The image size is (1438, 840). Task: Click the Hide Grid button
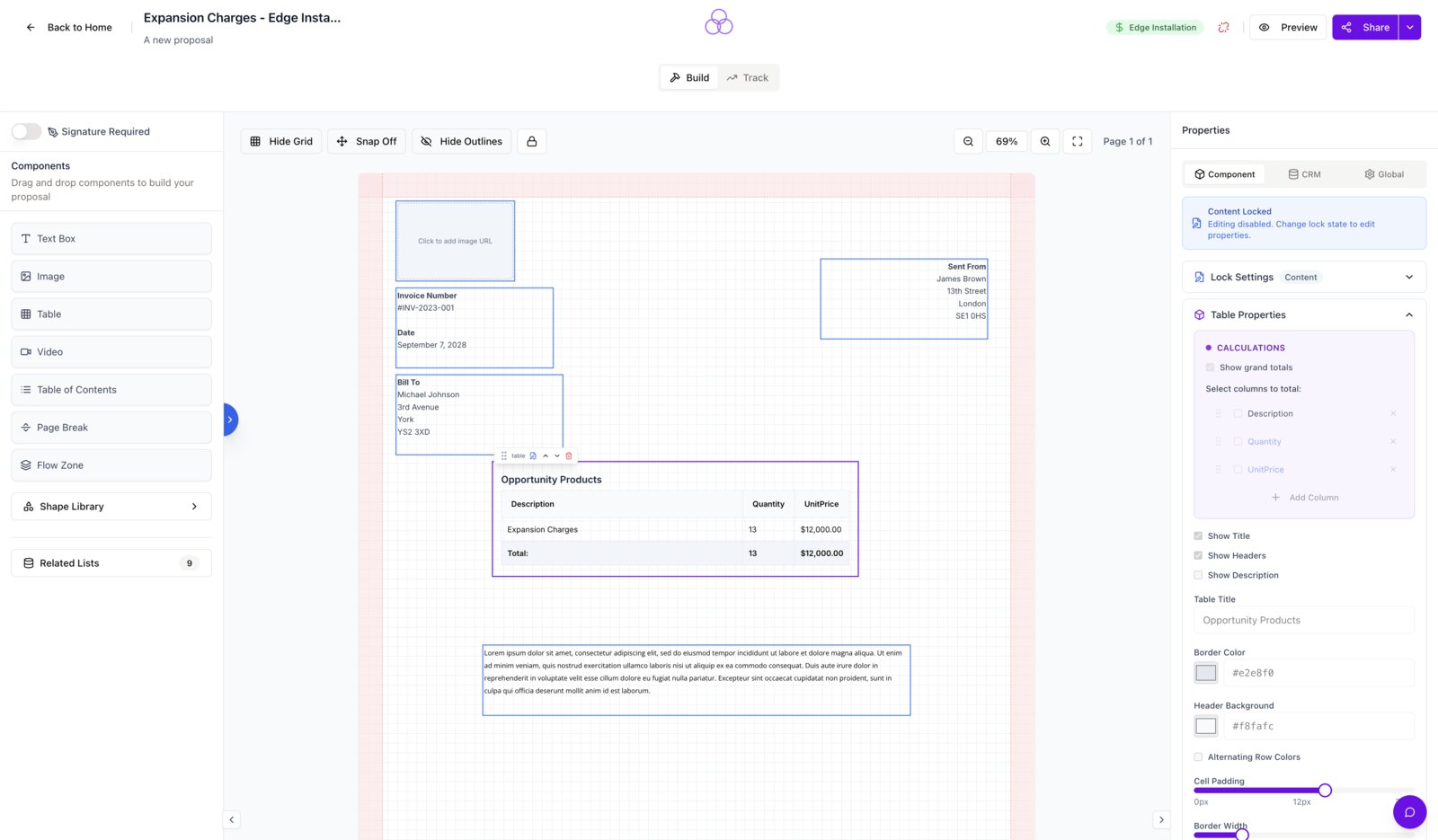[x=281, y=141]
